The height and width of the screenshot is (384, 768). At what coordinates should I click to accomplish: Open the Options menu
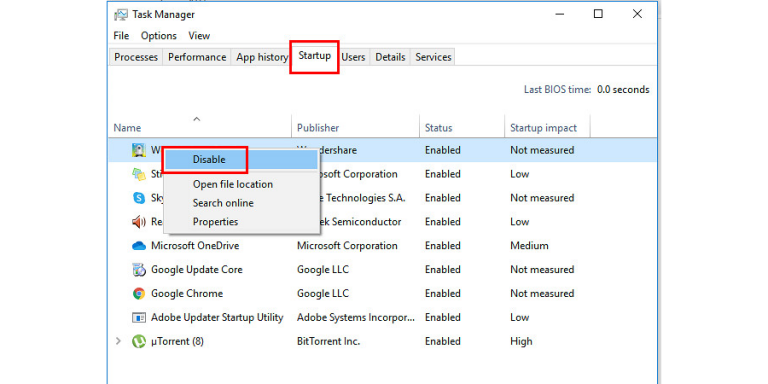(x=159, y=36)
